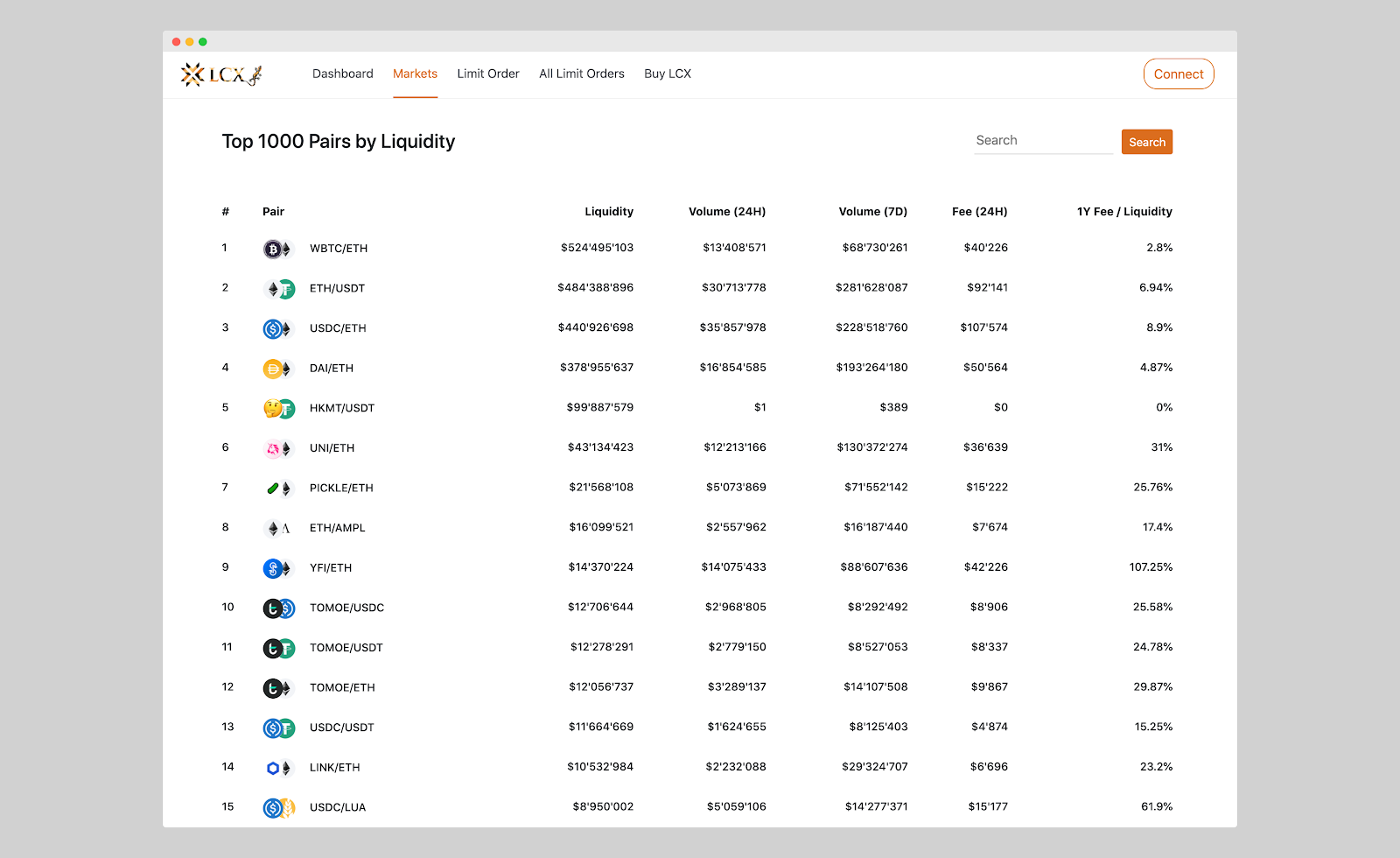Open the TOMOE/USDT pair name
Screen dimensions: 1400x858
pos(346,649)
